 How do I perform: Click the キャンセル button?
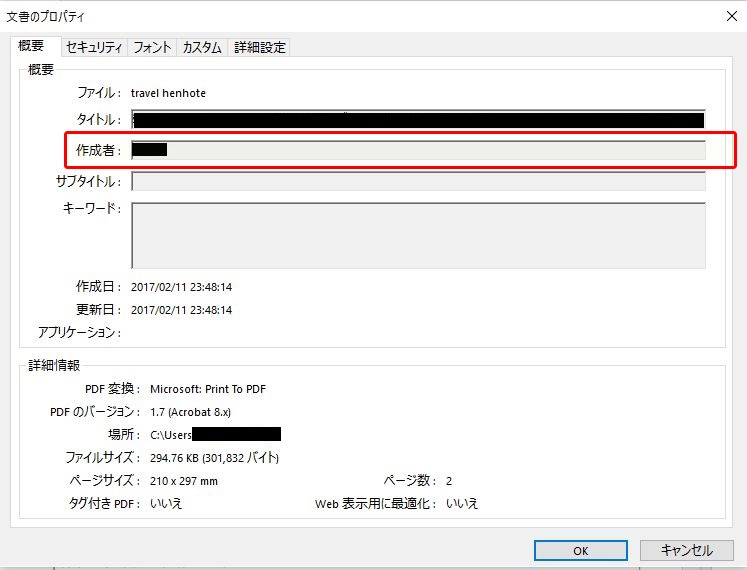[686, 550]
